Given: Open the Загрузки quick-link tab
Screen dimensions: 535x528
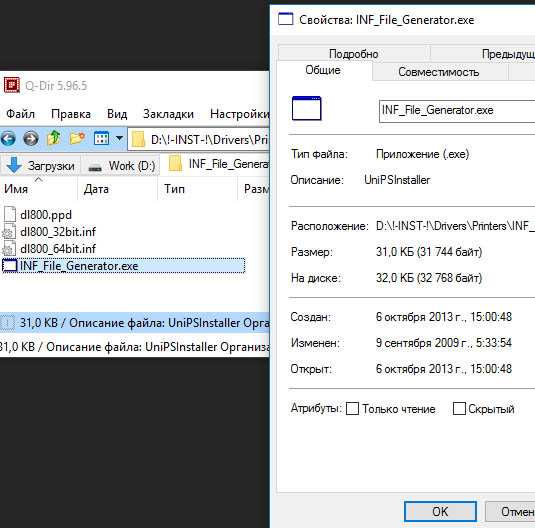Looking at the screenshot, I should click(x=40, y=166).
